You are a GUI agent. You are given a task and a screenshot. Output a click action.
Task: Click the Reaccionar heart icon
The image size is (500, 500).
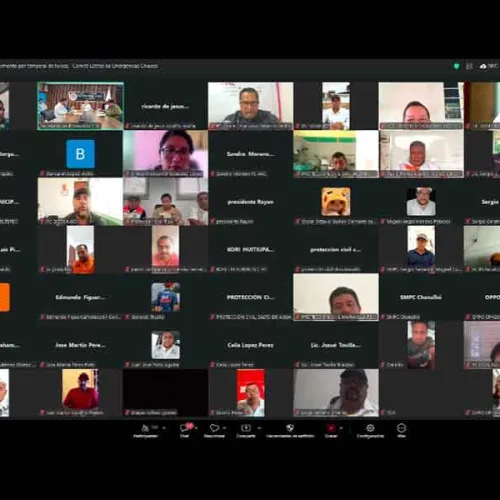[214, 428]
